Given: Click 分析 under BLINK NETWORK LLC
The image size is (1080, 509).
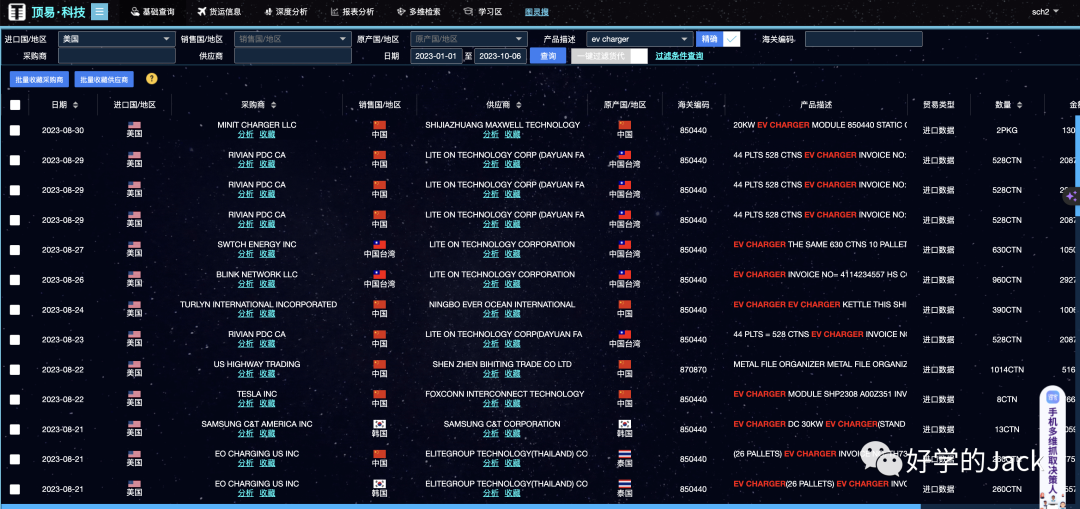Looking at the screenshot, I should pyautogui.click(x=246, y=284).
